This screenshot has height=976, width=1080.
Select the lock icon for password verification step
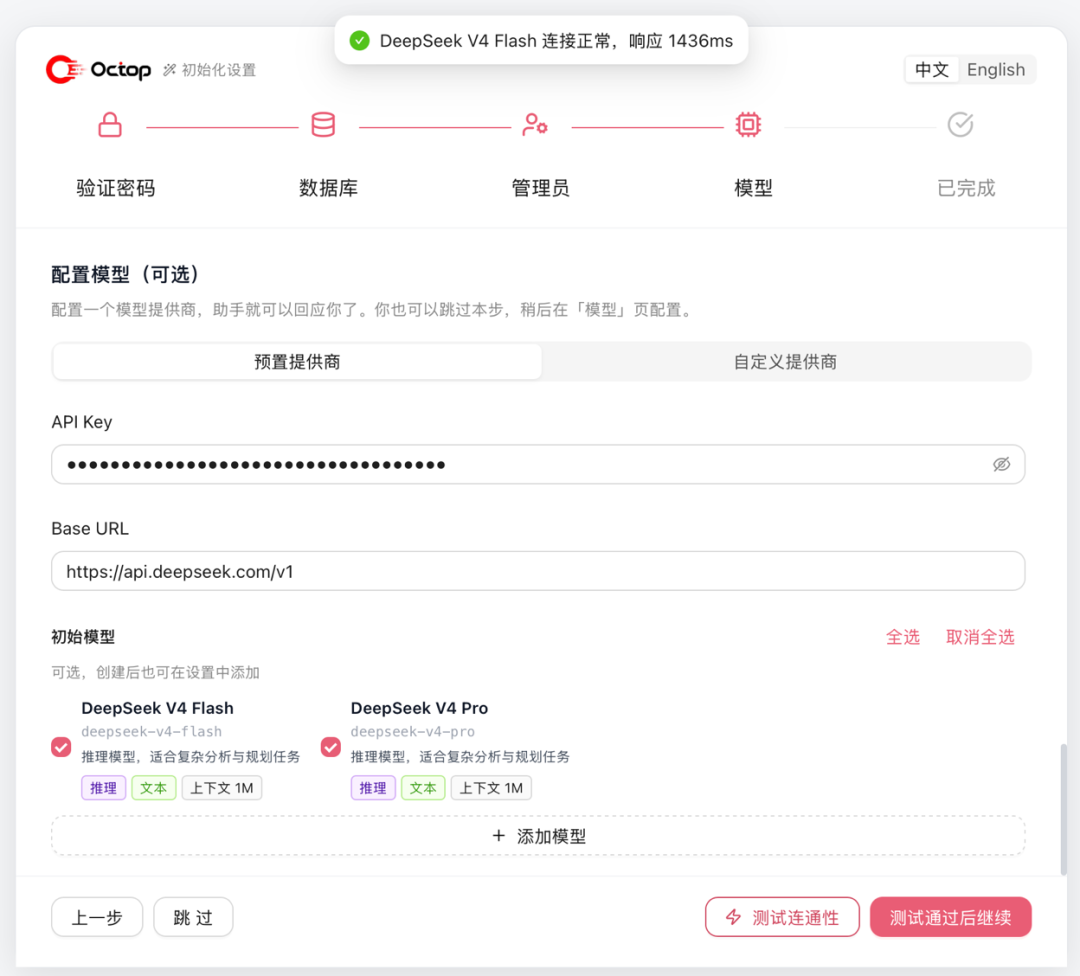(x=110, y=125)
